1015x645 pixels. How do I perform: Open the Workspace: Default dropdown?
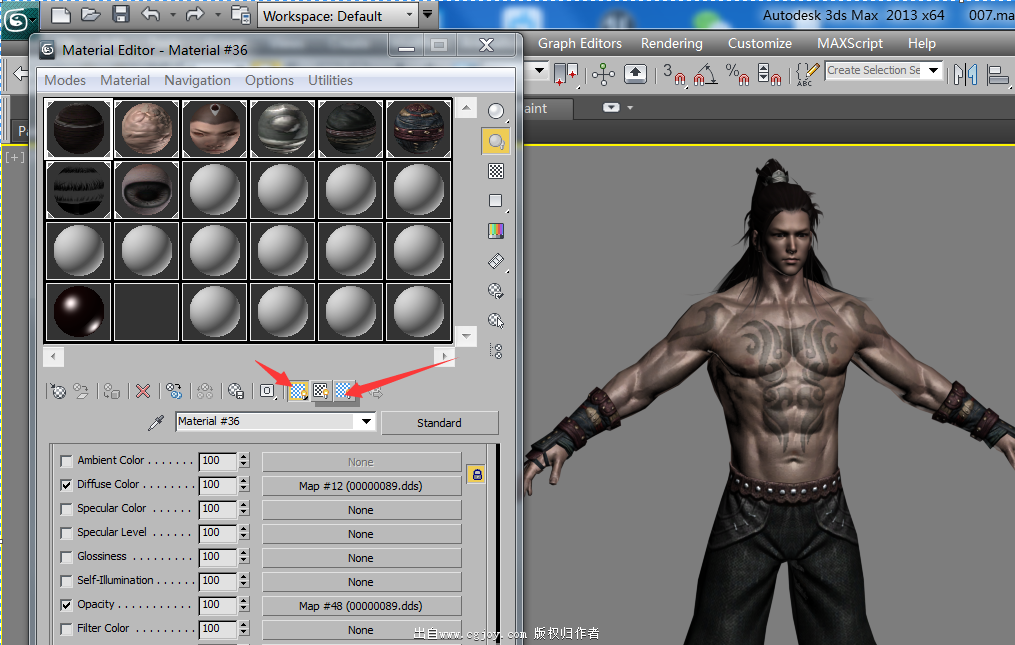337,16
